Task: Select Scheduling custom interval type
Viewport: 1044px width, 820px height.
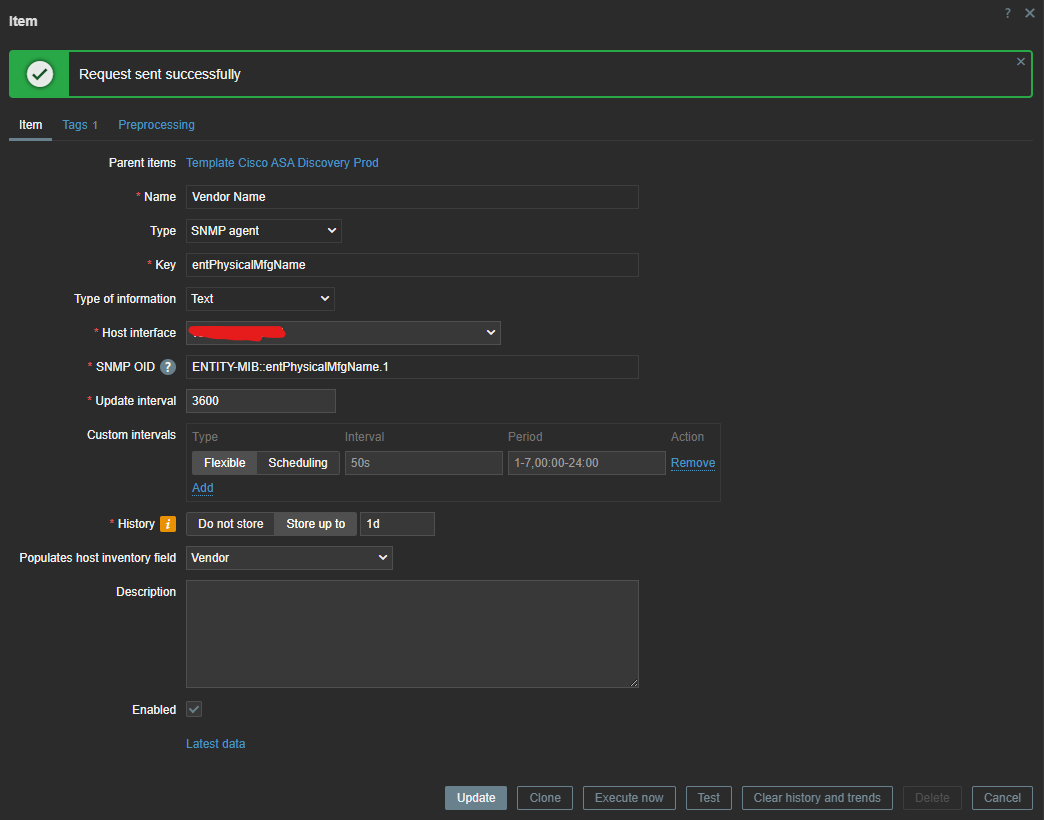Action: coord(297,463)
